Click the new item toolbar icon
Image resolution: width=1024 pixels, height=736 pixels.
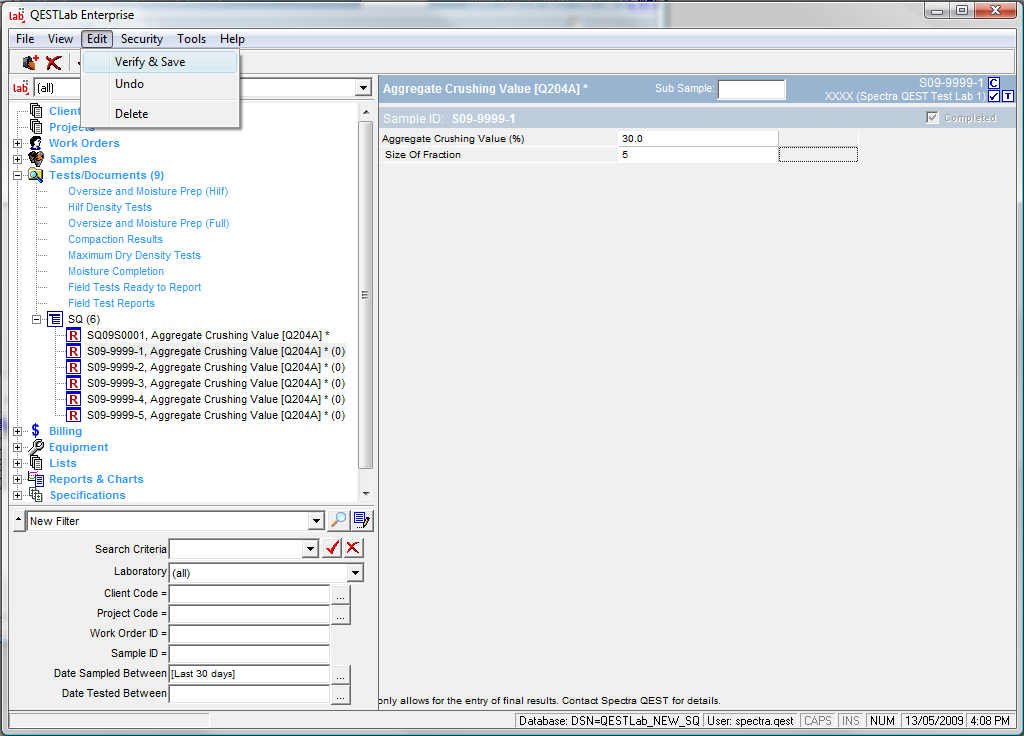30,63
